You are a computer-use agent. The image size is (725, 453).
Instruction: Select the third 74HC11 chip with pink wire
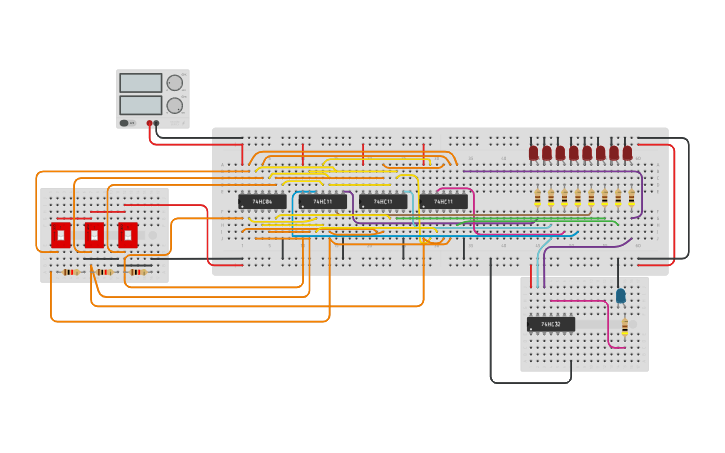(x=443, y=202)
